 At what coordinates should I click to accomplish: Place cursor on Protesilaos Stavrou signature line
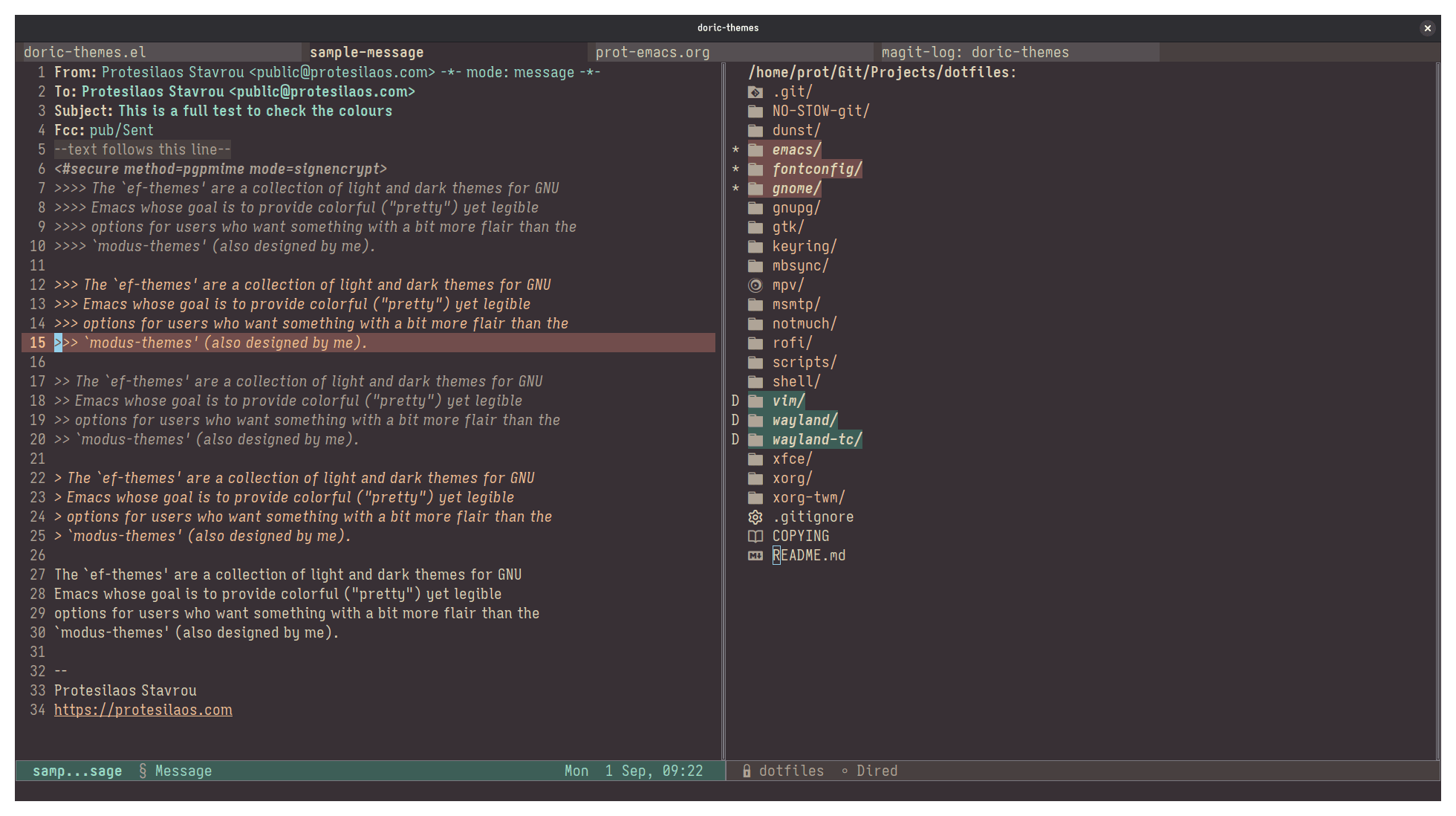click(126, 691)
